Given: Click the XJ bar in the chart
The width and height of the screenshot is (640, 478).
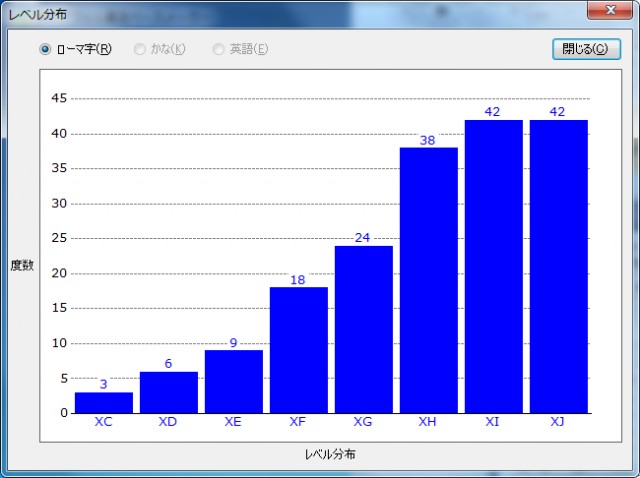Looking at the screenshot, I should pyautogui.click(x=558, y=267).
